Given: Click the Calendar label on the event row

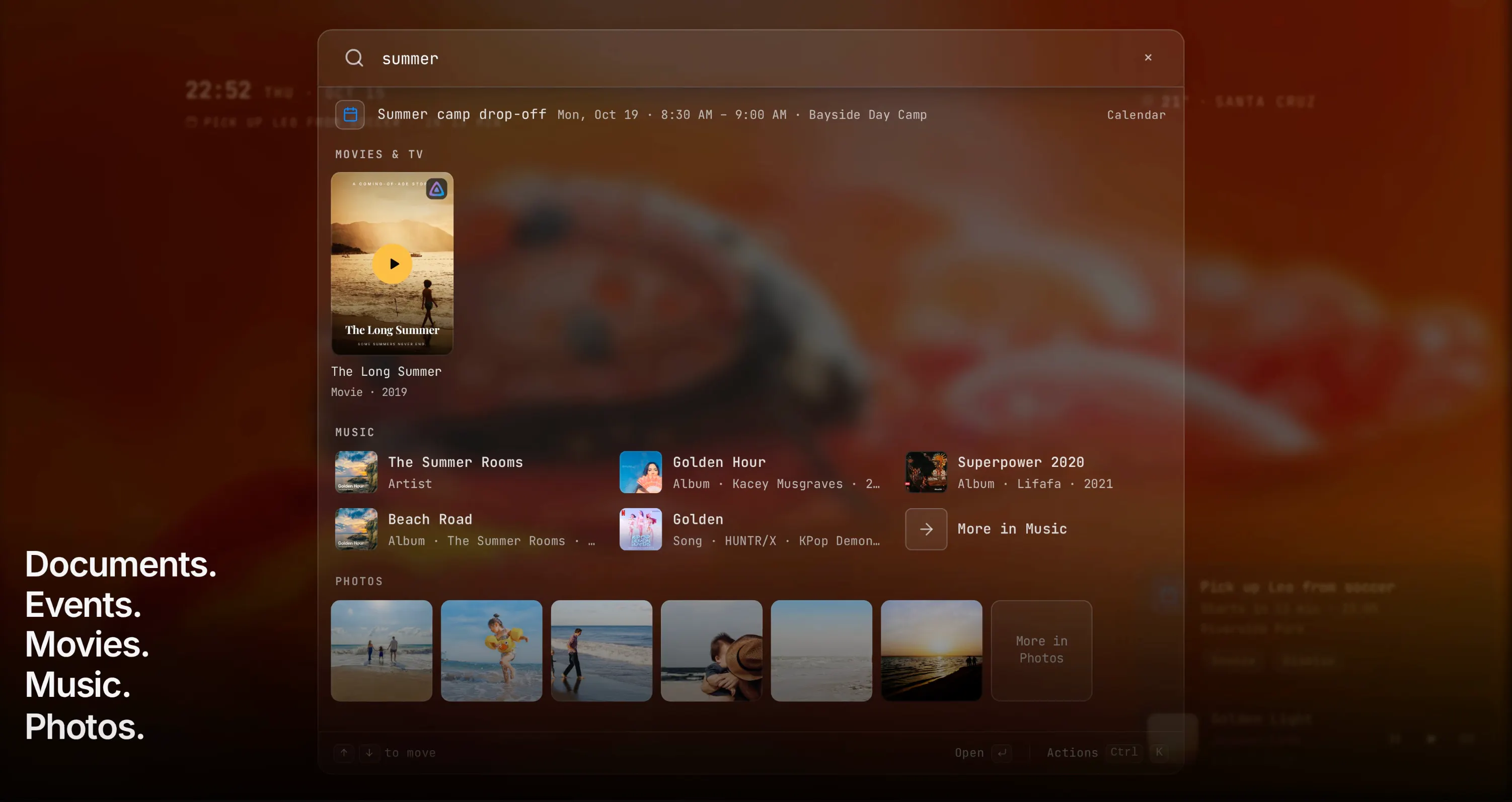Looking at the screenshot, I should tap(1136, 115).
